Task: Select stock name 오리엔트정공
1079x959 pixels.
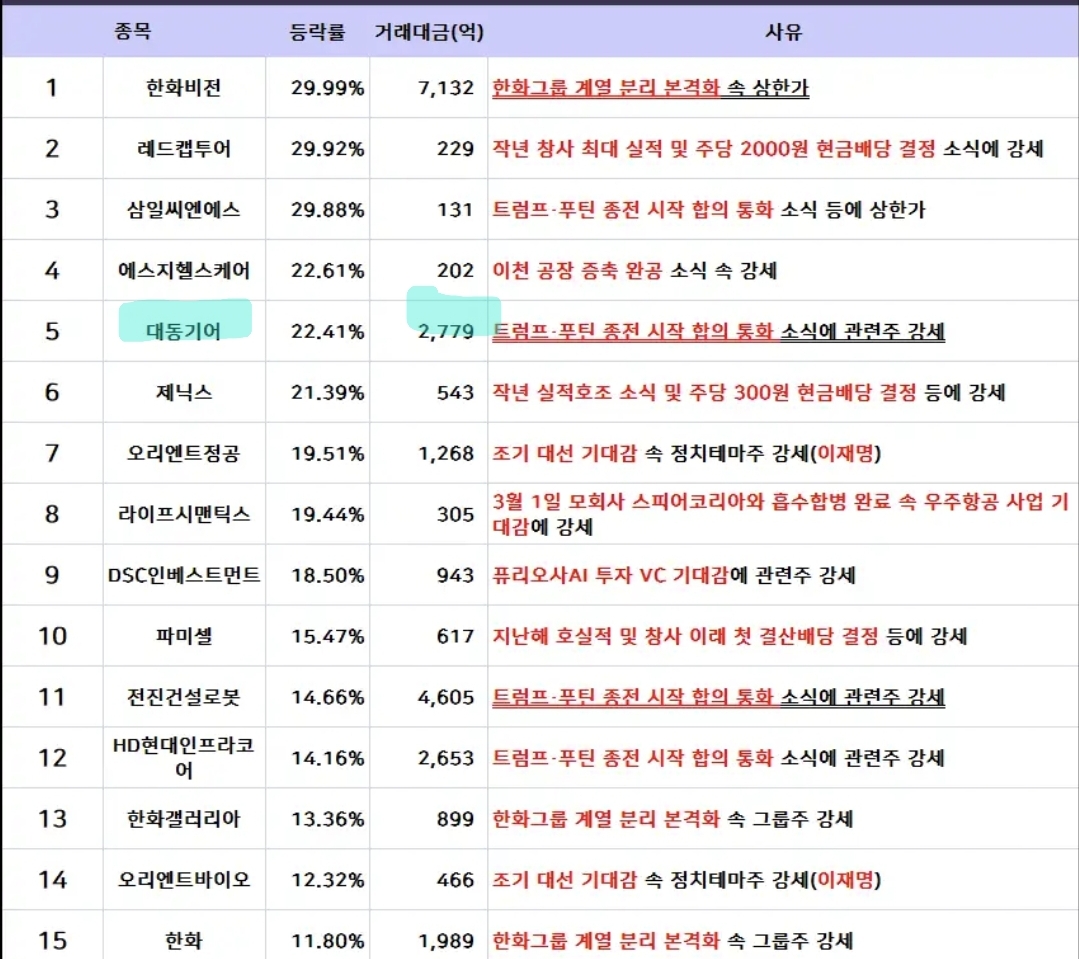Action: pos(184,453)
